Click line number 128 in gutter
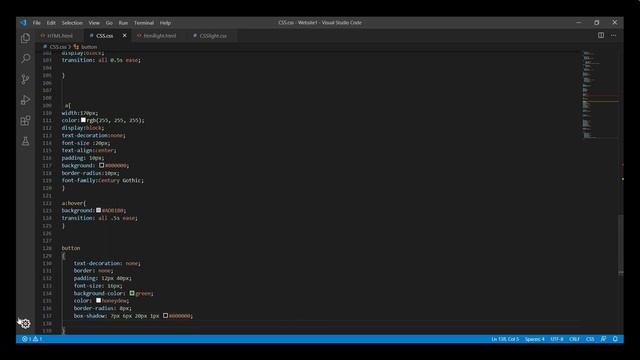This screenshot has width=640, height=360. click(x=47, y=248)
